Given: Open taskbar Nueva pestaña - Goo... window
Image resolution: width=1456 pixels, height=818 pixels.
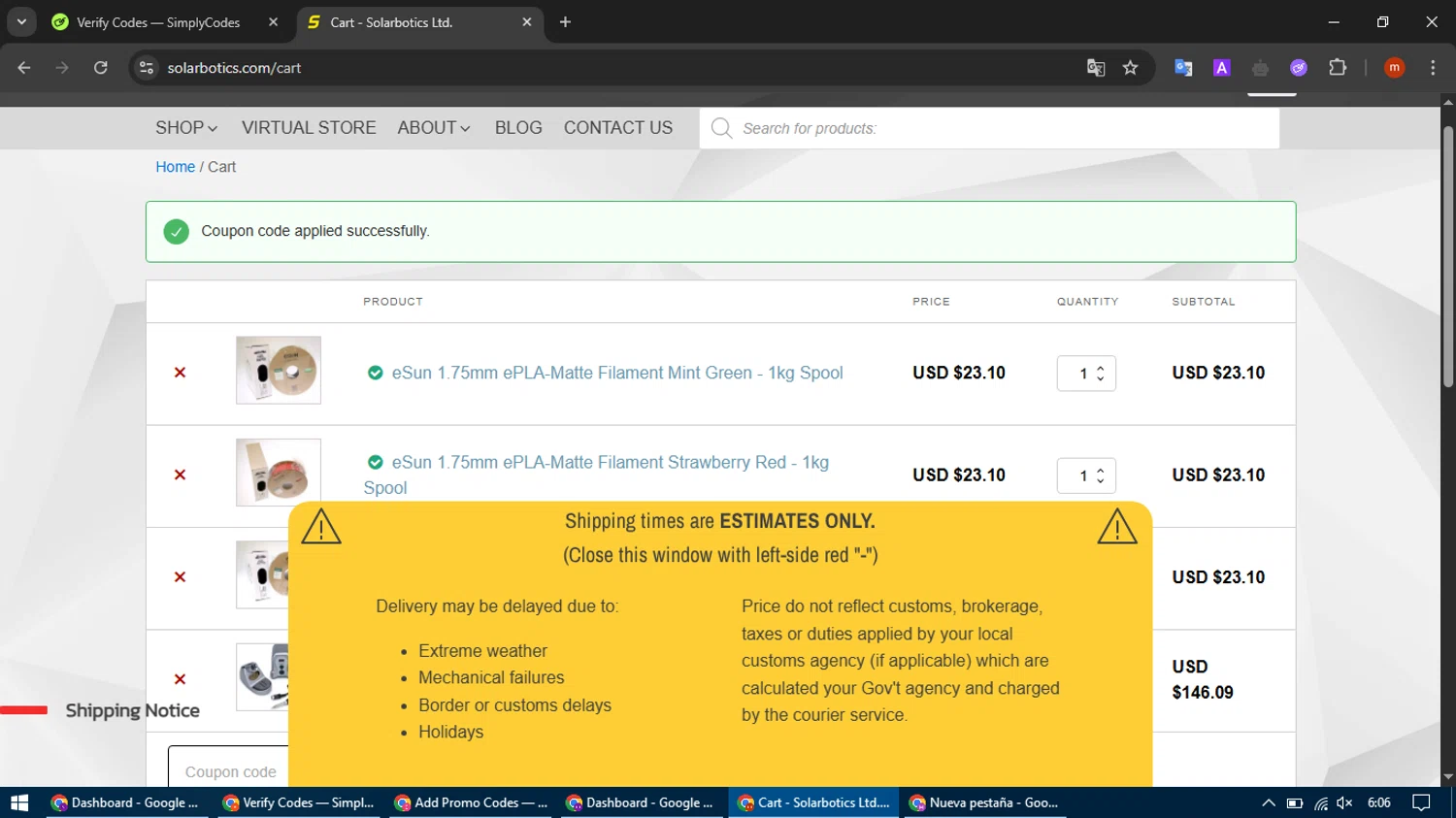Looking at the screenshot, I should click(x=986, y=802).
